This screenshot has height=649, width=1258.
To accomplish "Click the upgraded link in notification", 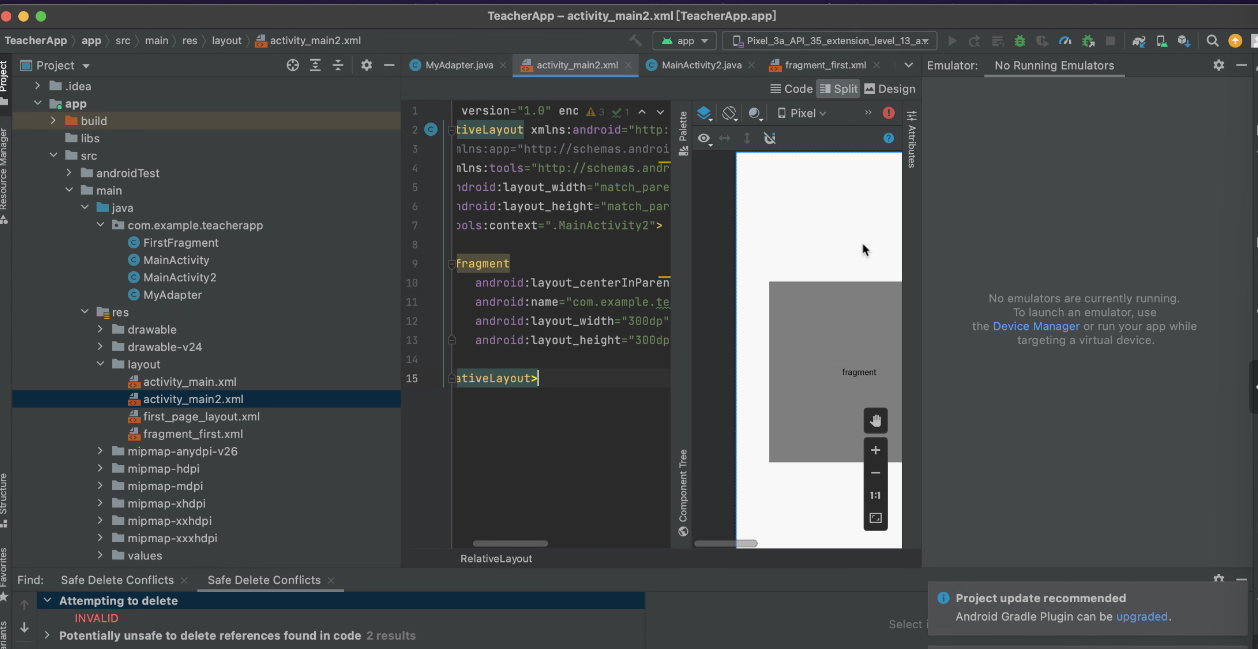I will [x=1142, y=617].
